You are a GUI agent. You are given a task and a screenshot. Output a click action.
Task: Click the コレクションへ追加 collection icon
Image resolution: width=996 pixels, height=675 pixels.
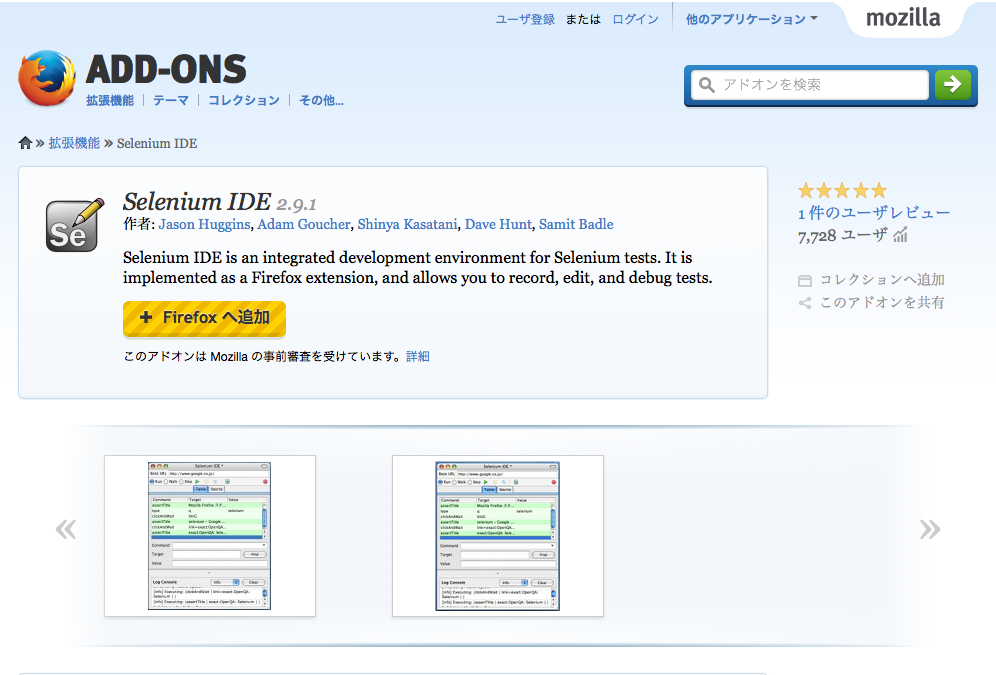click(x=805, y=280)
